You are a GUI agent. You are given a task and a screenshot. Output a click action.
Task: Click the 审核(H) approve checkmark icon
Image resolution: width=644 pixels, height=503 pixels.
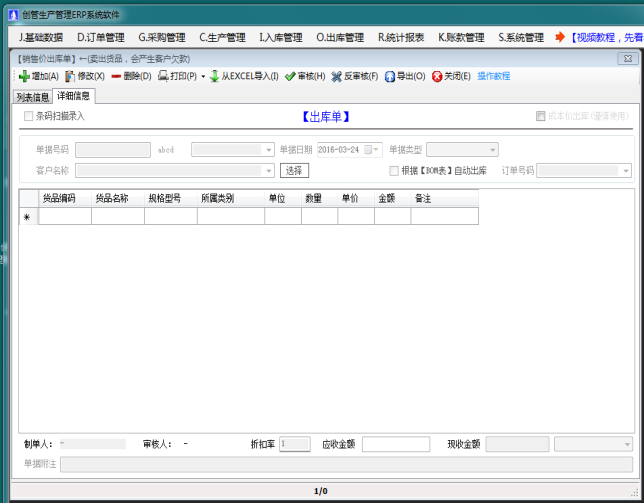pos(290,76)
